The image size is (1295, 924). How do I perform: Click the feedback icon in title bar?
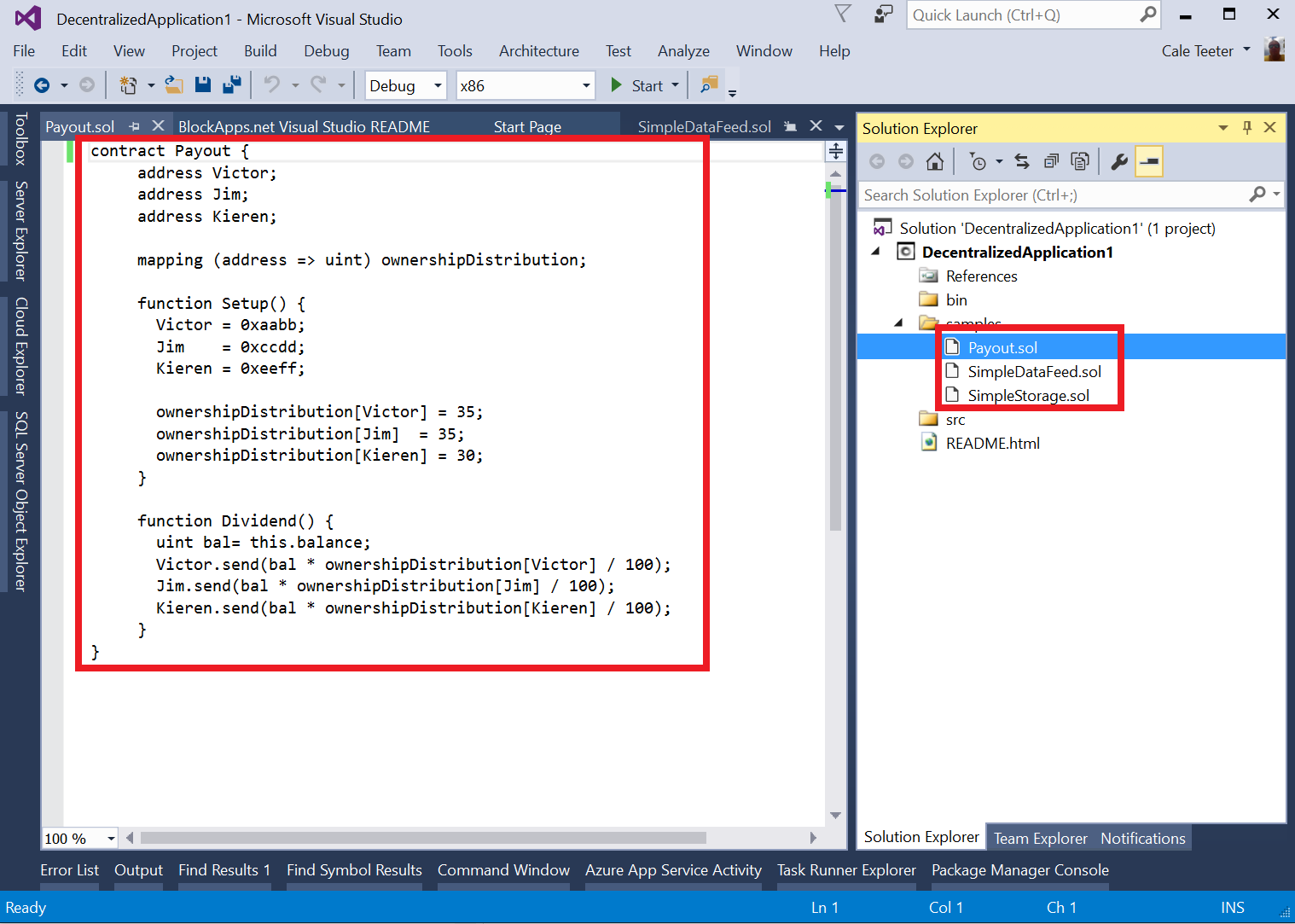pyautogui.click(x=883, y=15)
